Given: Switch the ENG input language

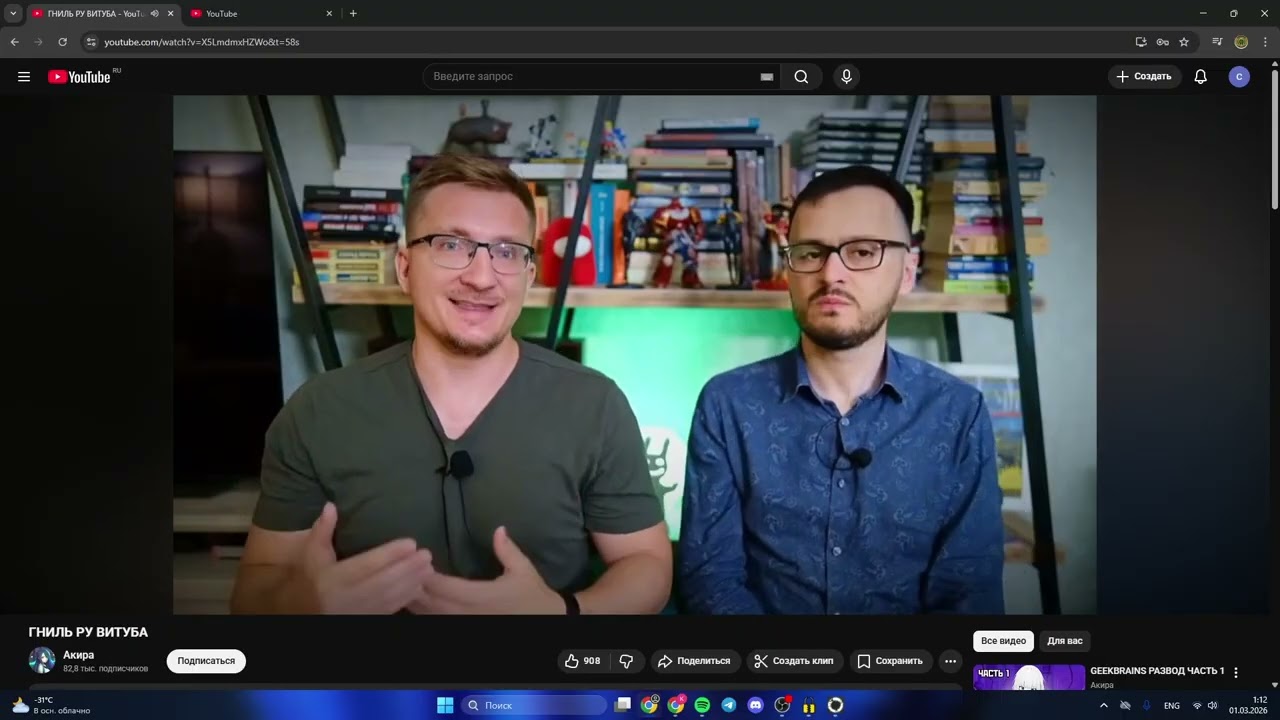Looking at the screenshot, I should [1172, 705].
